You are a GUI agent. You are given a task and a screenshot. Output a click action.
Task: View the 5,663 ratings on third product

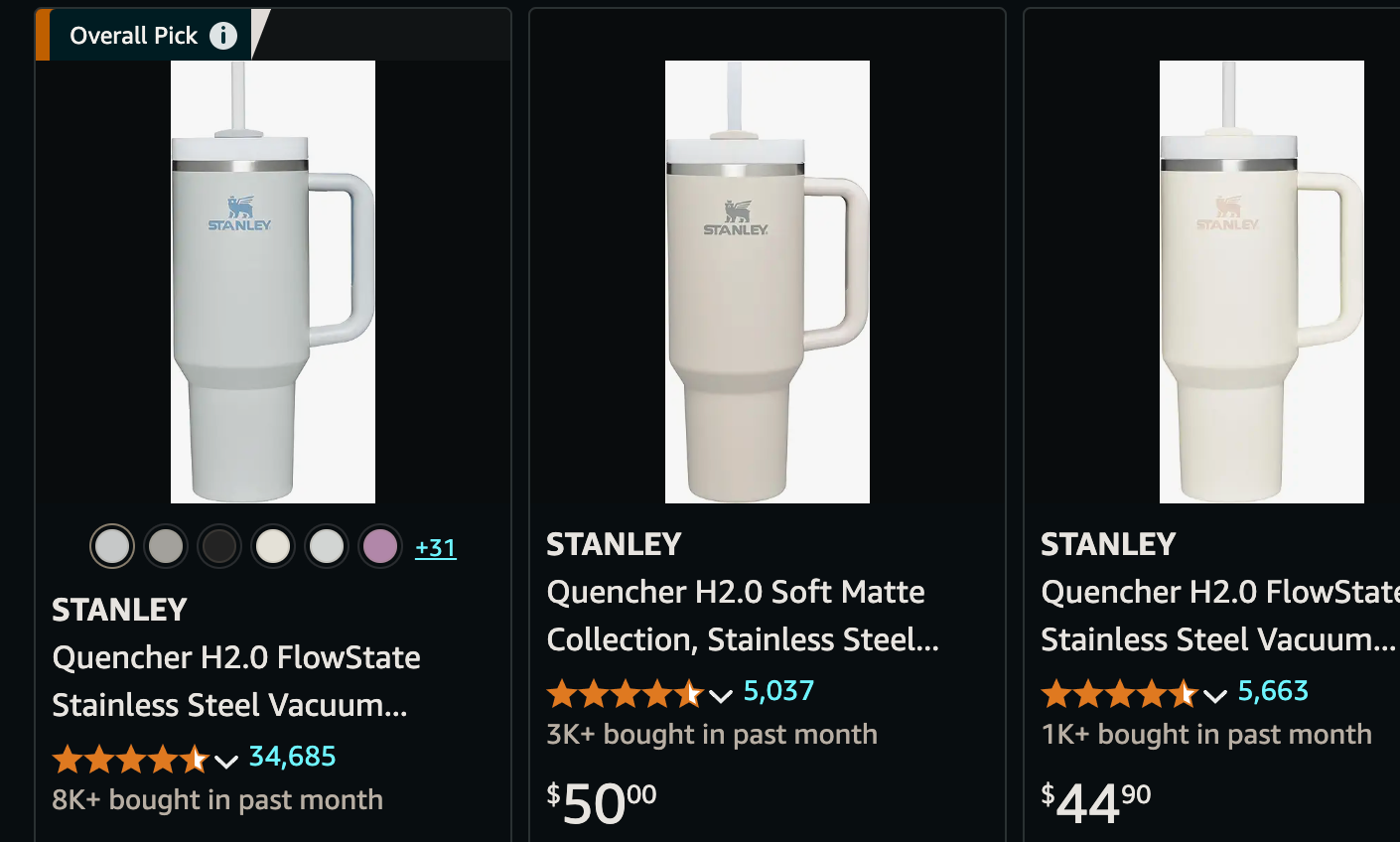click(x=1272, y=689)
